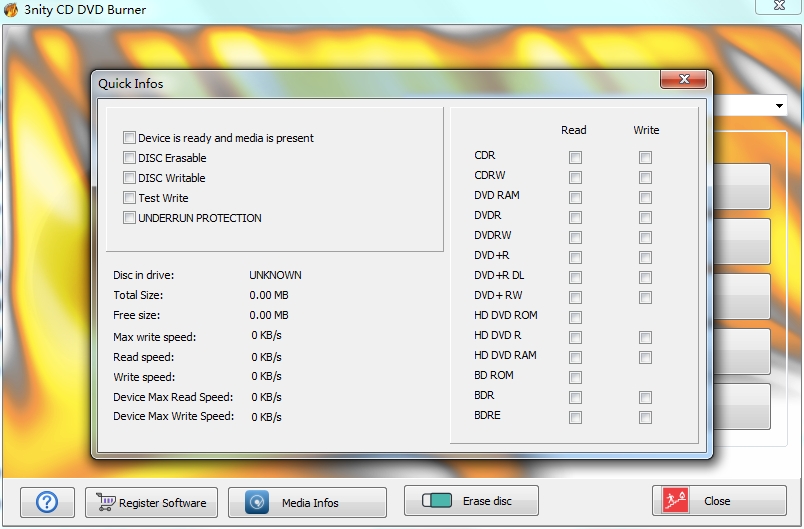Check the BD ROM Read checkbox
Viewport: 804px width, 529px height.
point(575,377)
